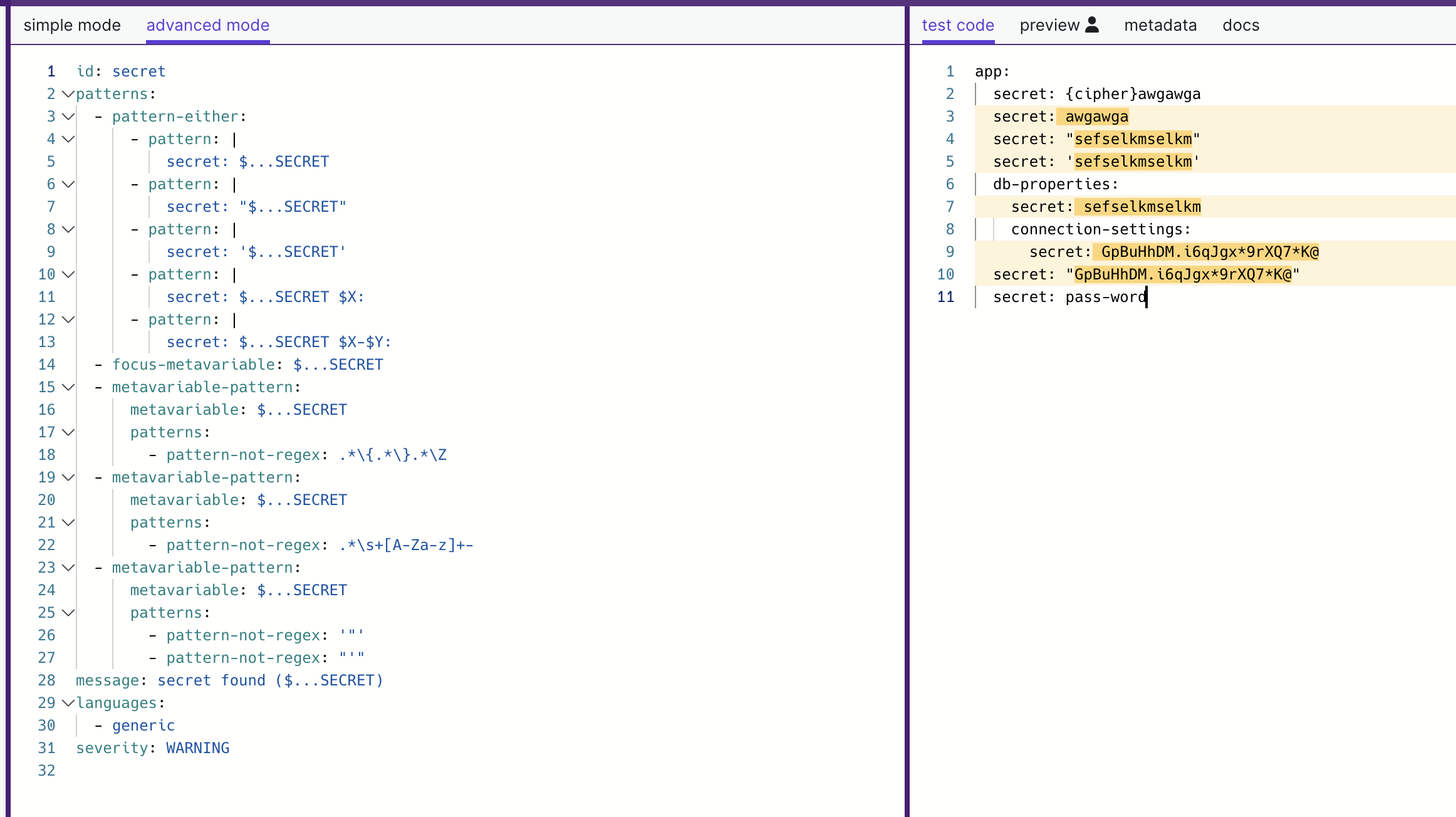Image resolution: width=1456 pixels, height=817 pixels.
Task: Open the metadata tab
Action: (1160, 25)
